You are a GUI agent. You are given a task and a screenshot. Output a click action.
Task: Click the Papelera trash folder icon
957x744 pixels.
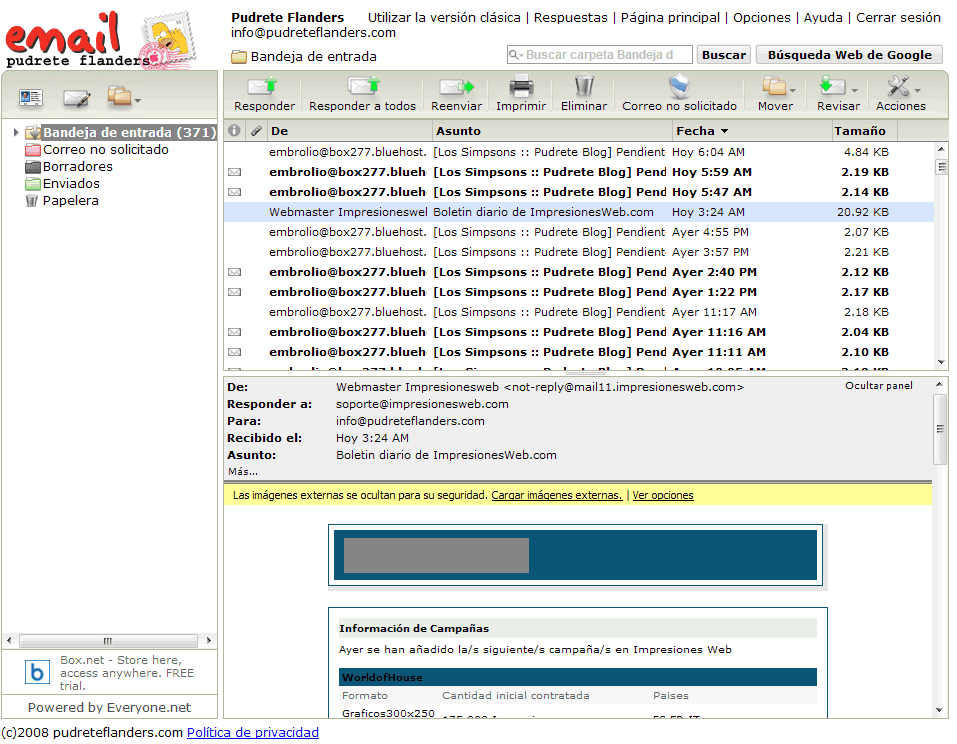[31, 201]
